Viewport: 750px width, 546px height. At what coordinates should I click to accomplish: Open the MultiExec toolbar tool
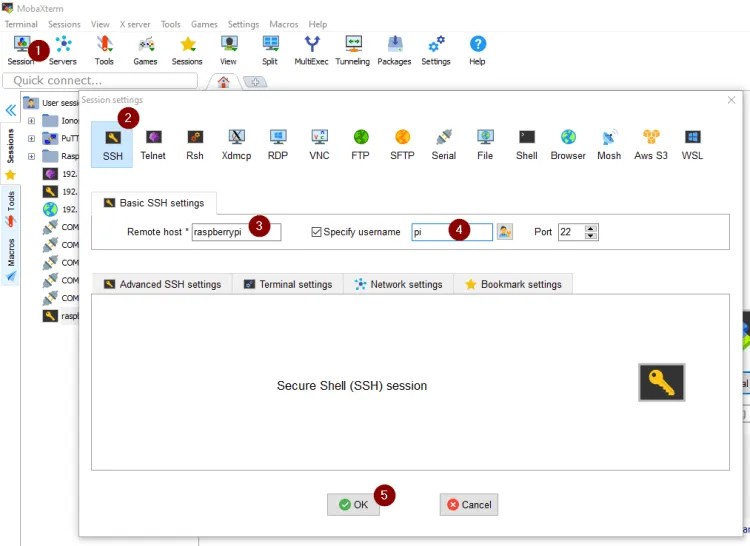tap(311, 49)
